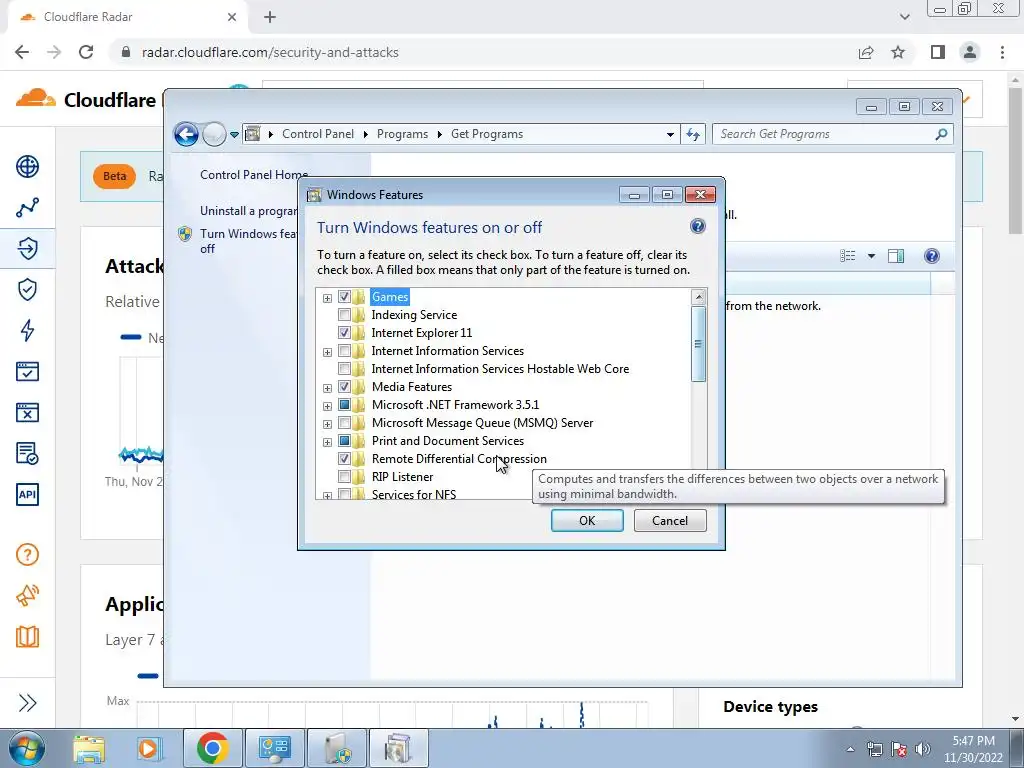The image size is (1024, 768).
Task: Click the Chrome address bar URL
Action: pos(270,52)
